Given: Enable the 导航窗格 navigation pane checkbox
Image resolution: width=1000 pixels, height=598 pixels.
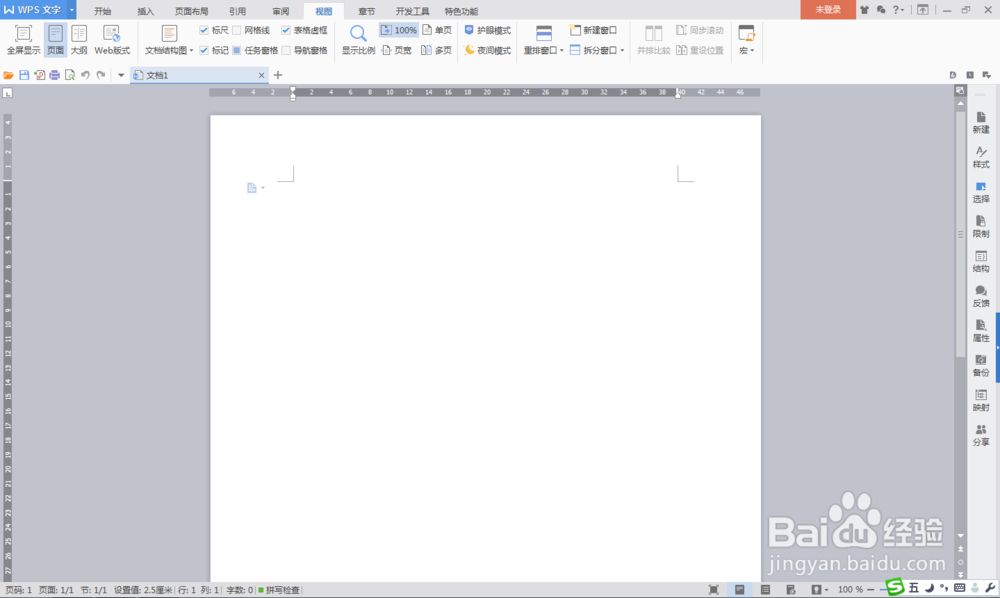Looking at the screenshot, I should click(286, 50).
